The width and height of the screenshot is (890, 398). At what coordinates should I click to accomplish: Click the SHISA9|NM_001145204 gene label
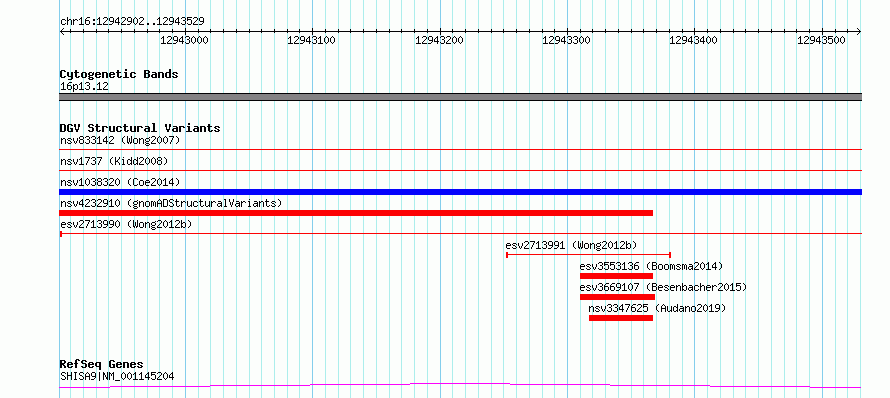(x=117, y=376)
